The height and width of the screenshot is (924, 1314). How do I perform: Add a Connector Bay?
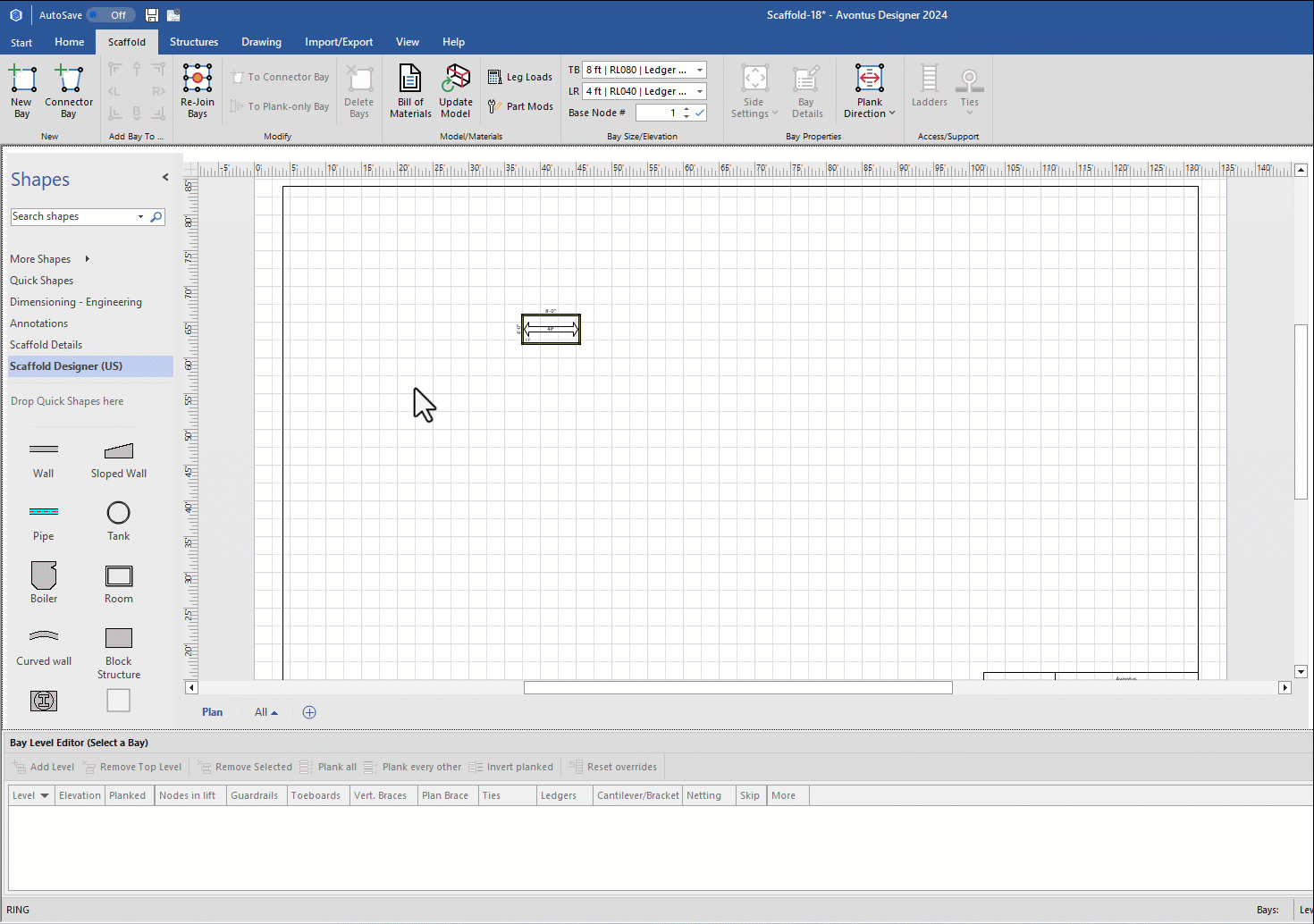click(x=69, y=89)
